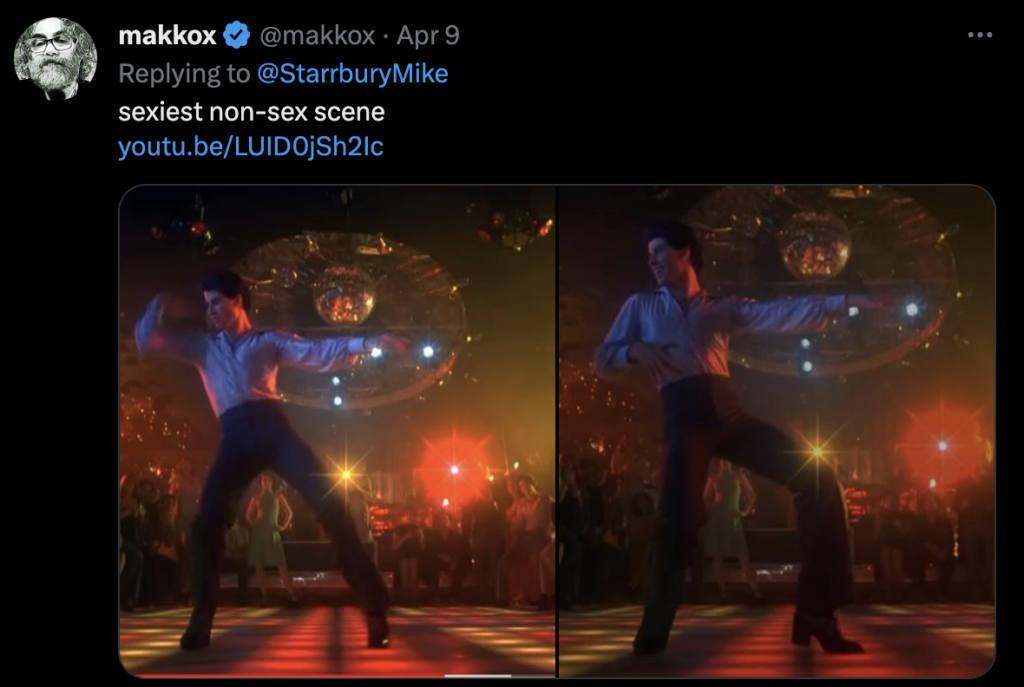The width and height of the screenshot is (1024, 687).
Task: Open the makkox display name profile
Action: (167, 35)
